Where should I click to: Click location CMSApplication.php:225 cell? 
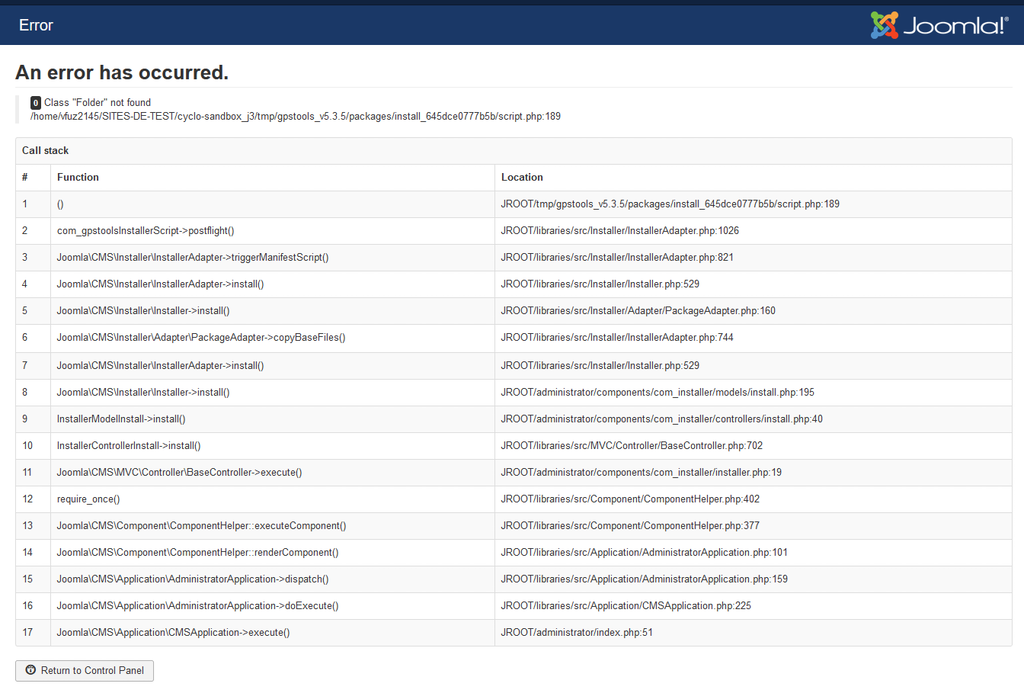coord(626,606)
